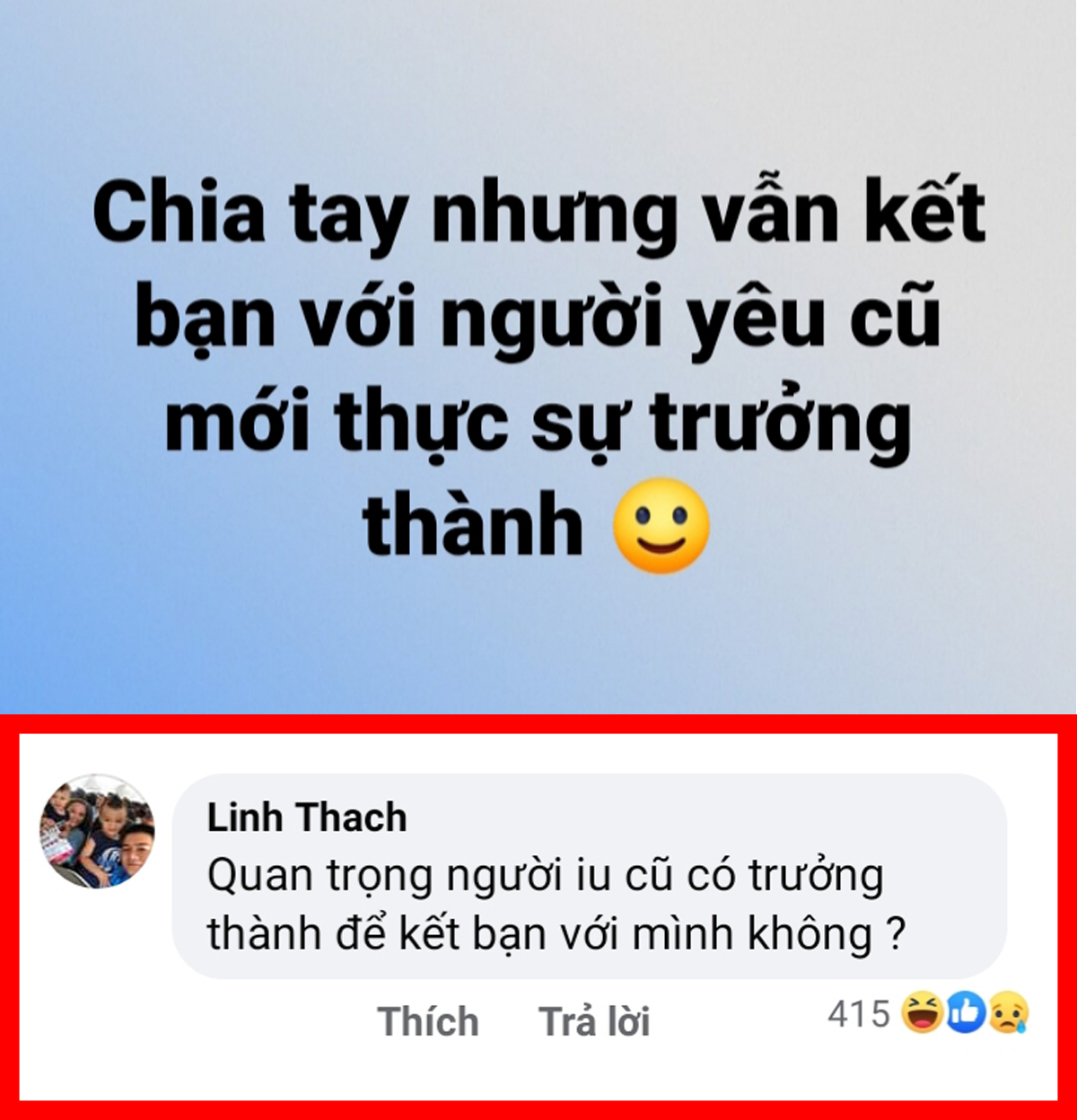Click the red border framing the comment

tap(538, 724)
